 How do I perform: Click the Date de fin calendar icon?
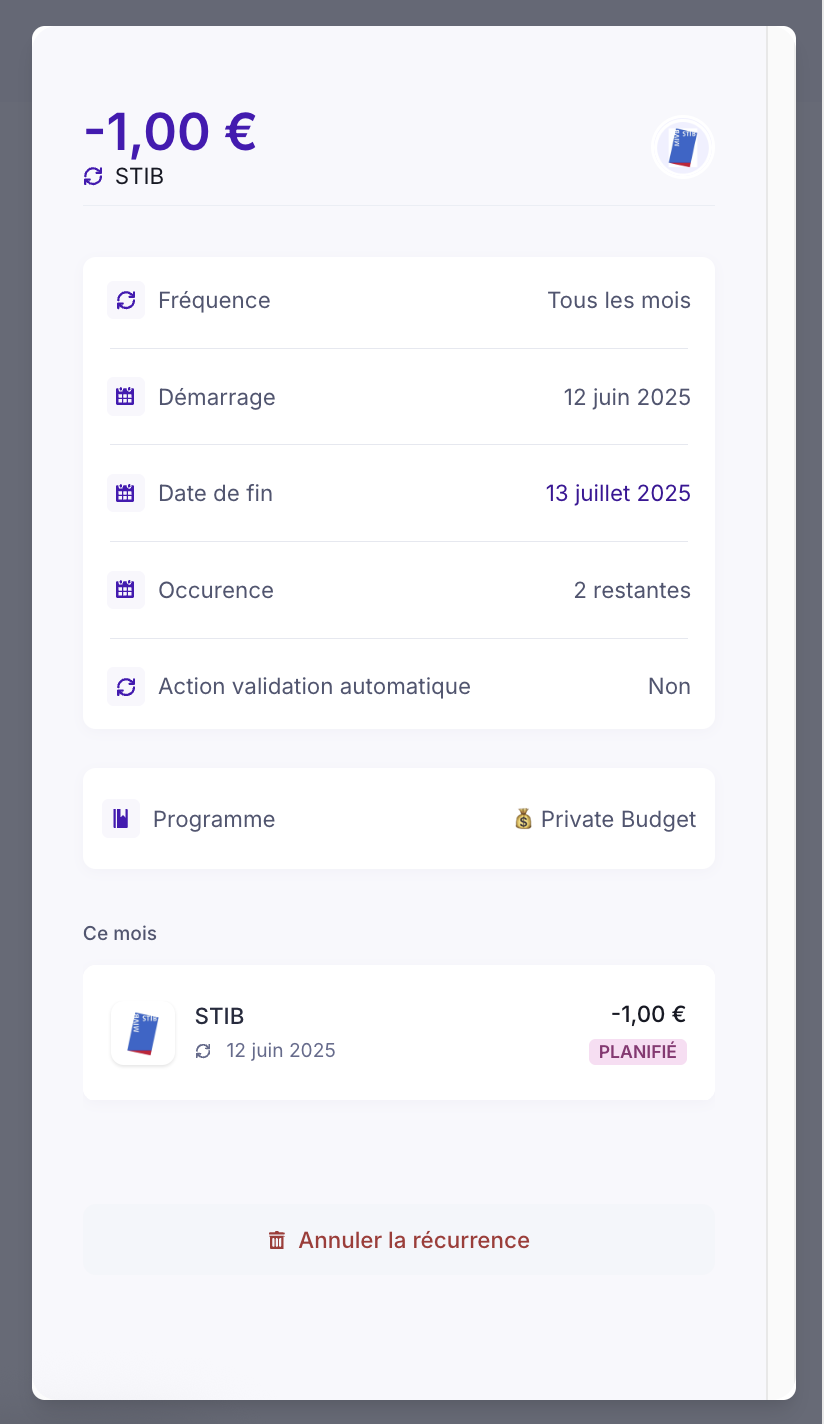(x=126, y=493)
